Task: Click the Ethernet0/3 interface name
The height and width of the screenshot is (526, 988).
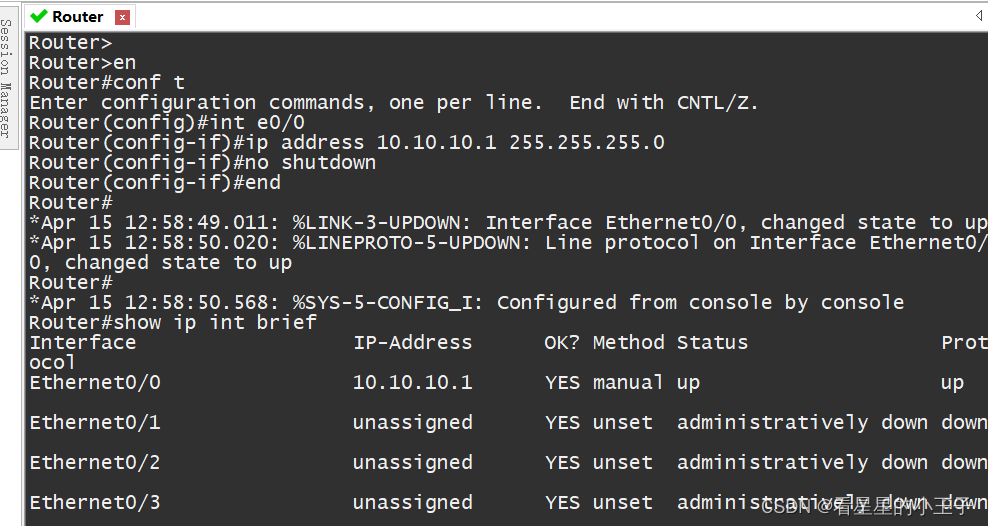Action: tap(95, 503)
